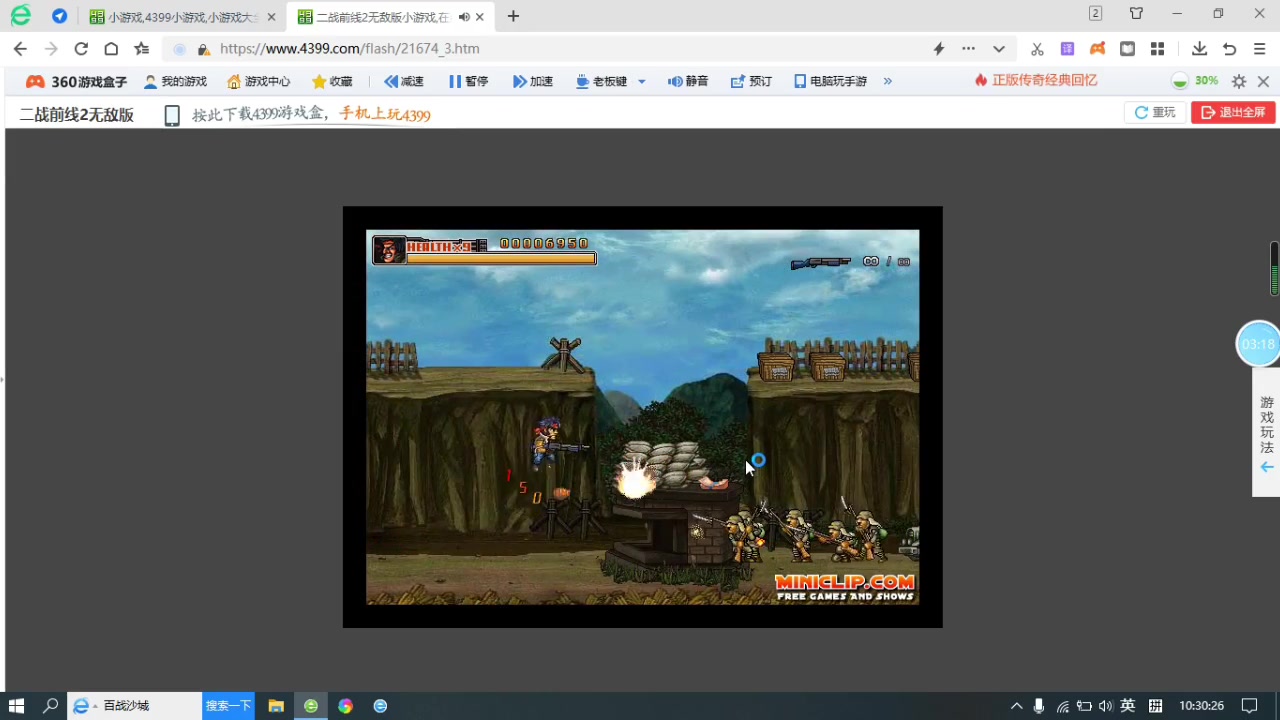This screenshot has height=720, width=1280.
Task: Go forward to the next page
Action: (51, 48)
